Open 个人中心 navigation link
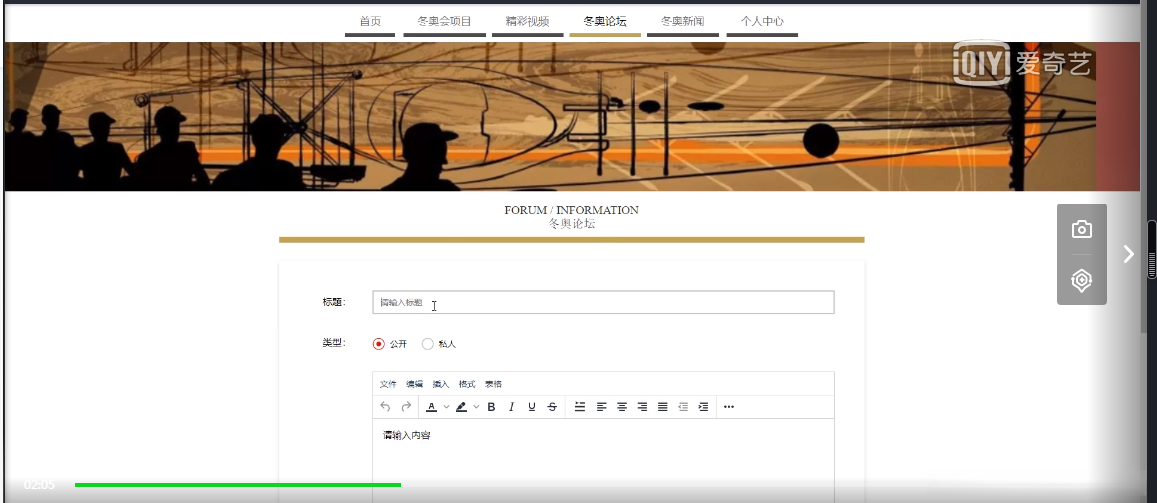Viewport: 1157px width, 503px height. point(762,21)
